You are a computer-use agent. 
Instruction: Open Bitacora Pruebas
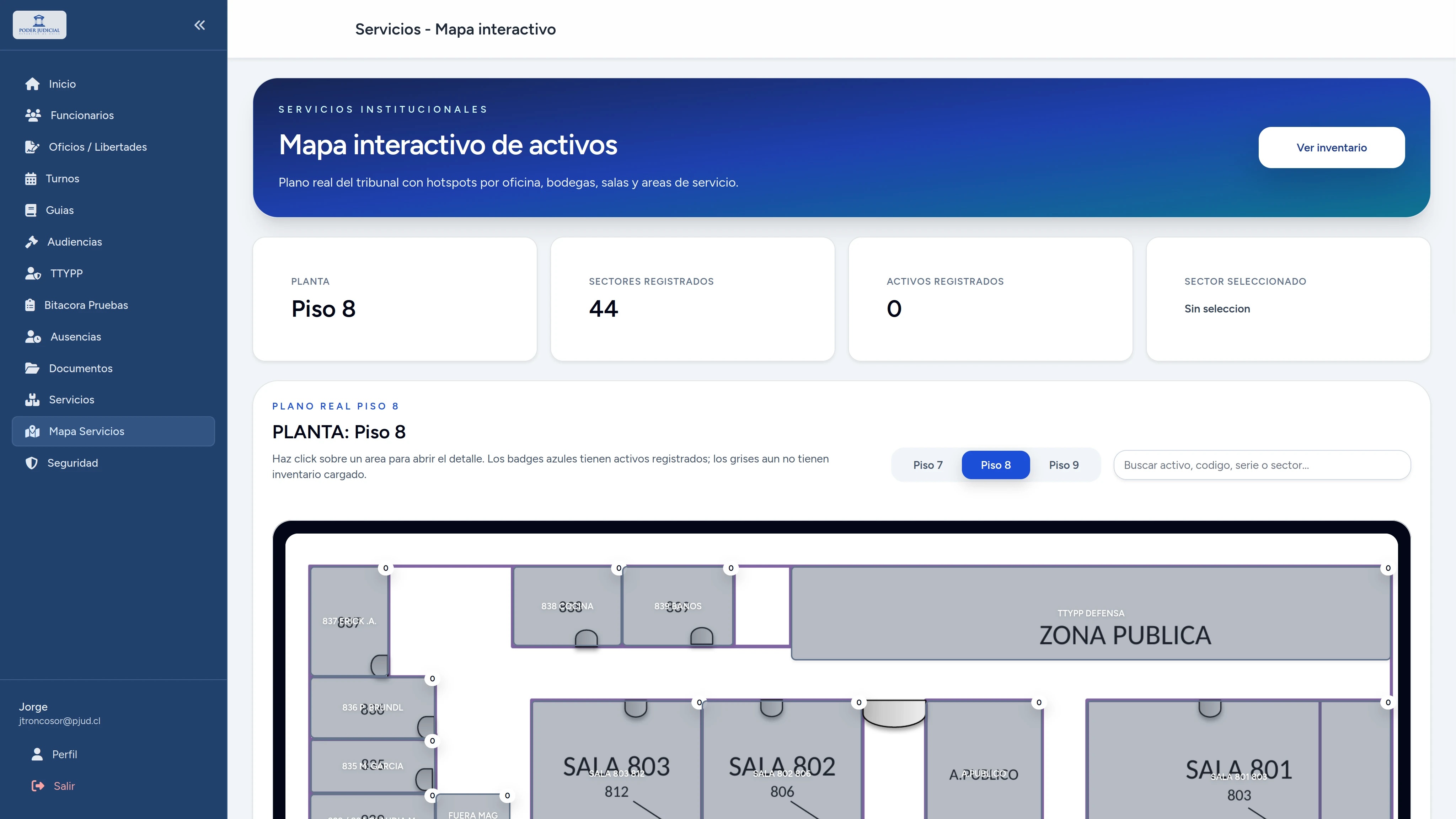coord(113,305)
